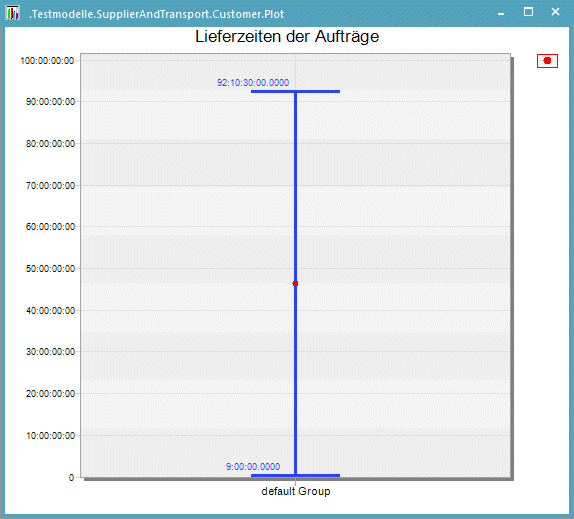Screen dimensions: 574x519
Task: Click the minimum value label 9:00:00.0000
Action: 253,466
